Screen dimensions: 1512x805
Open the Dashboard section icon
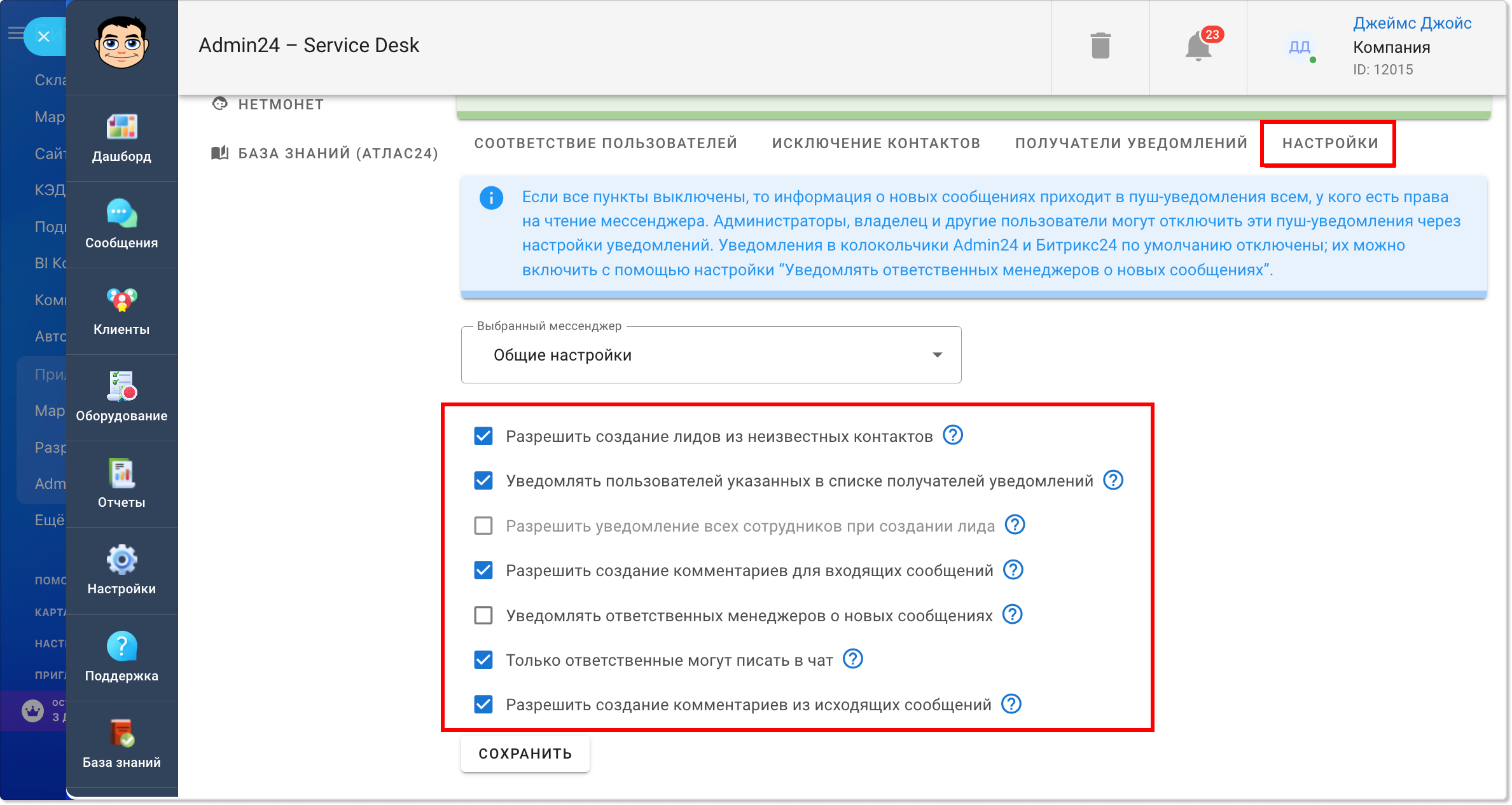point(121,127)
